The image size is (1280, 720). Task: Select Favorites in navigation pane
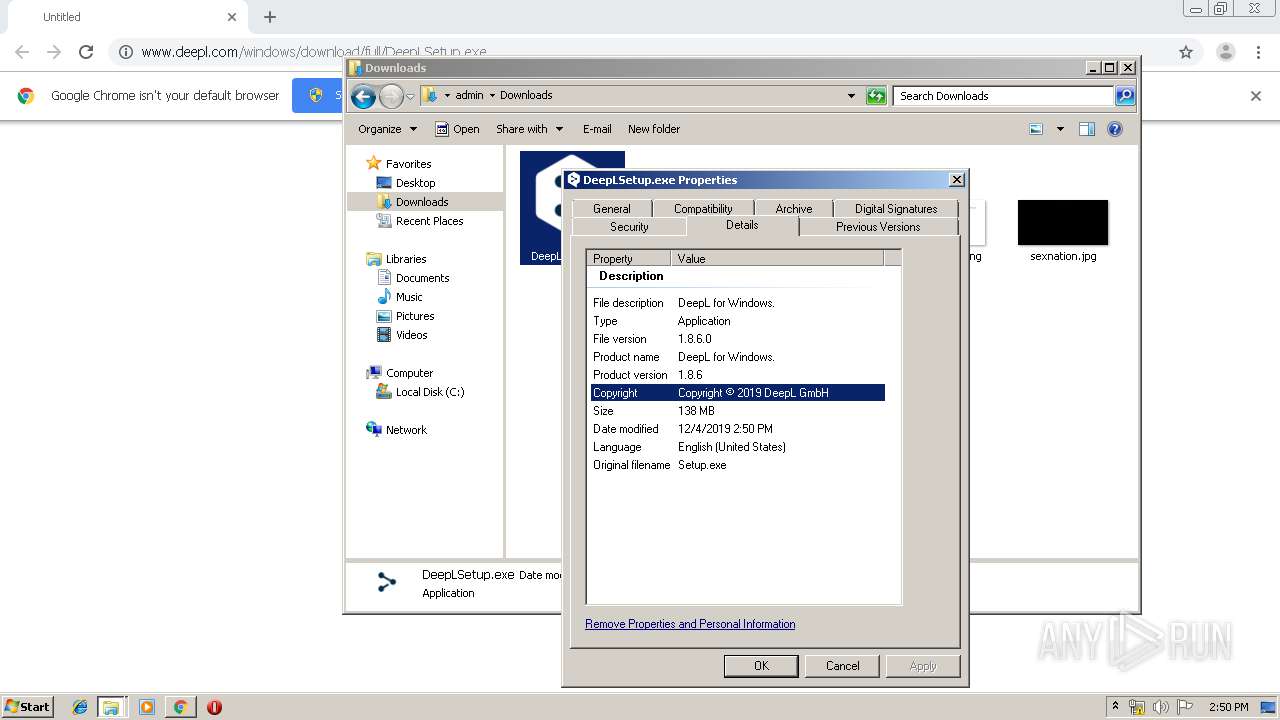pos(408,164)
